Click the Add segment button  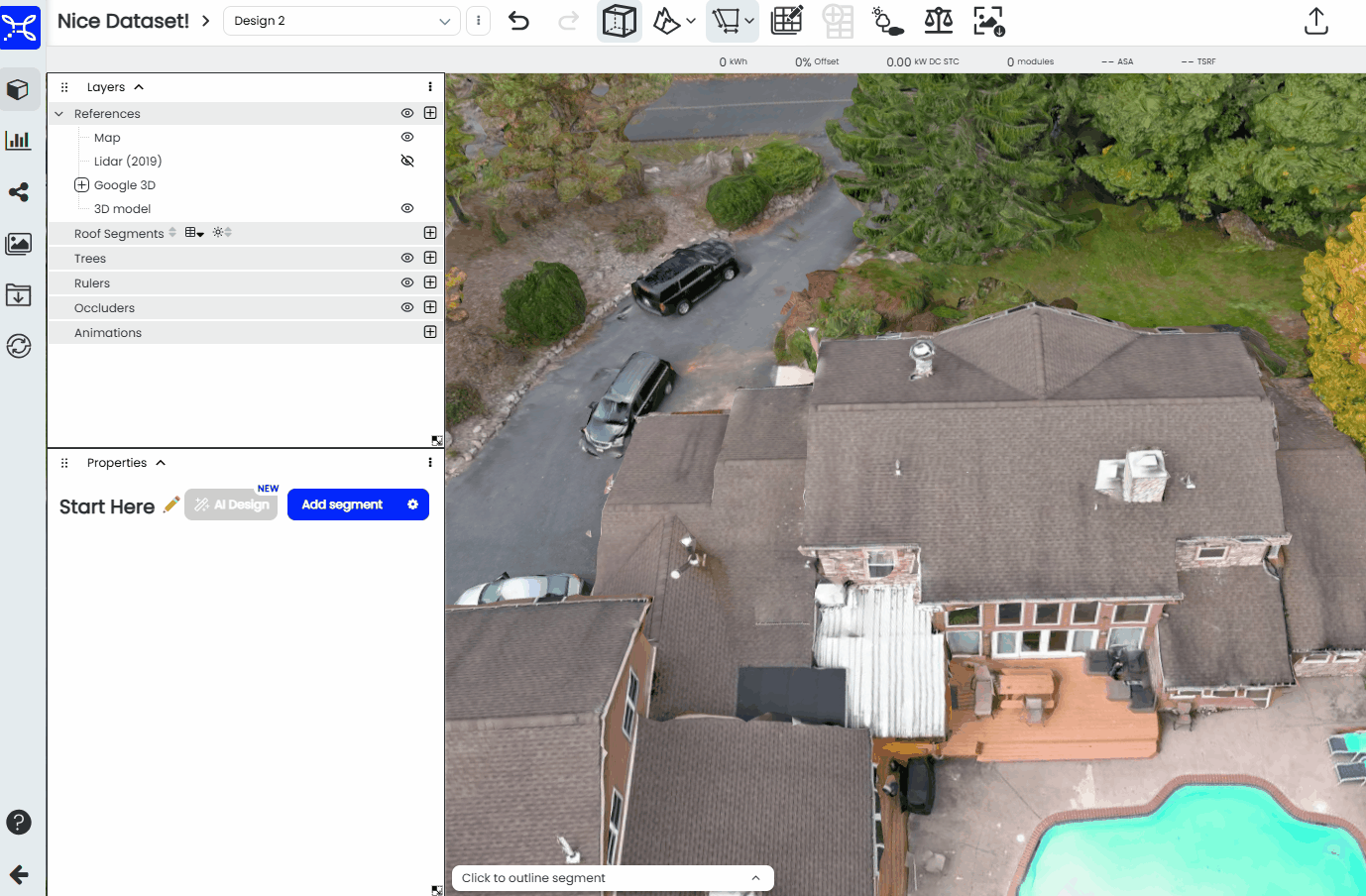pyautogui.click(x=343, y=504)
